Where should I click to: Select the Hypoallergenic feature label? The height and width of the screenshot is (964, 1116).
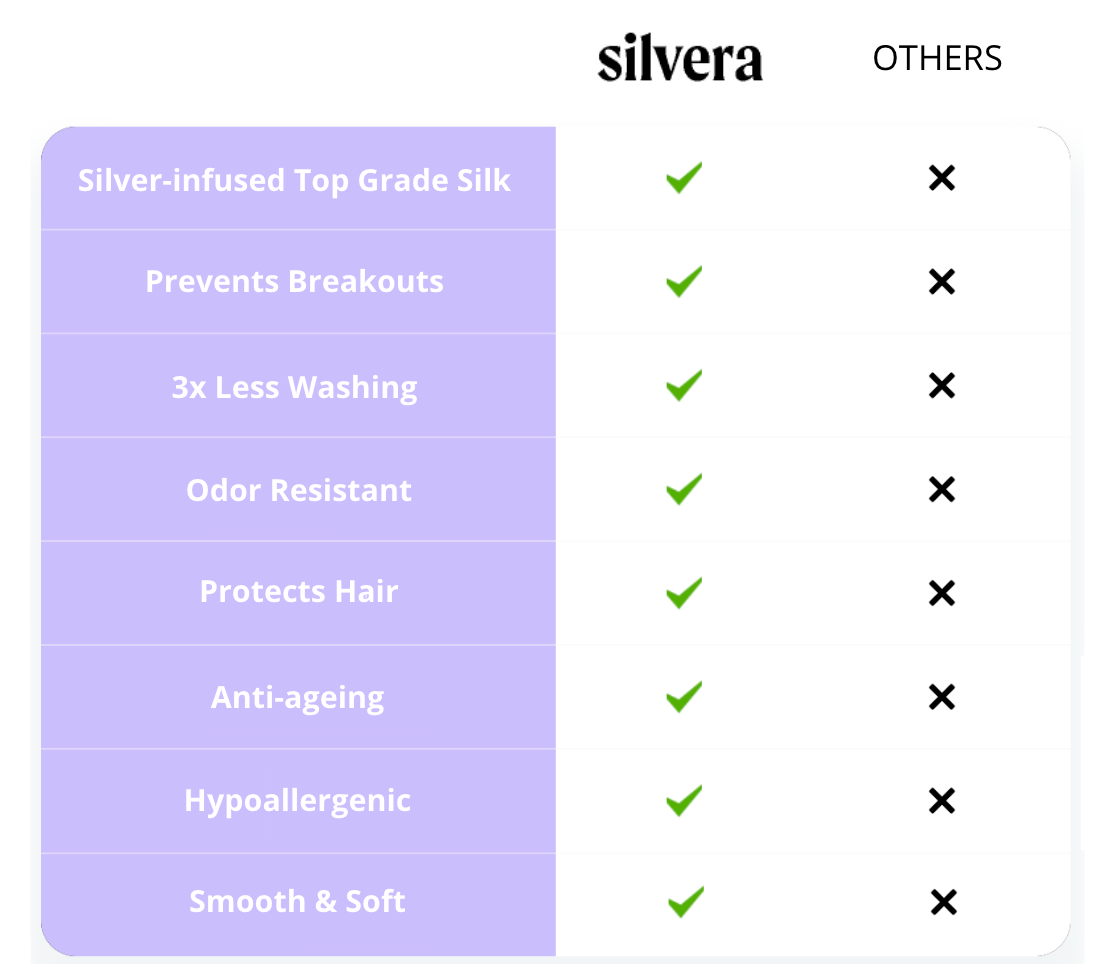(x=298, y=801)
